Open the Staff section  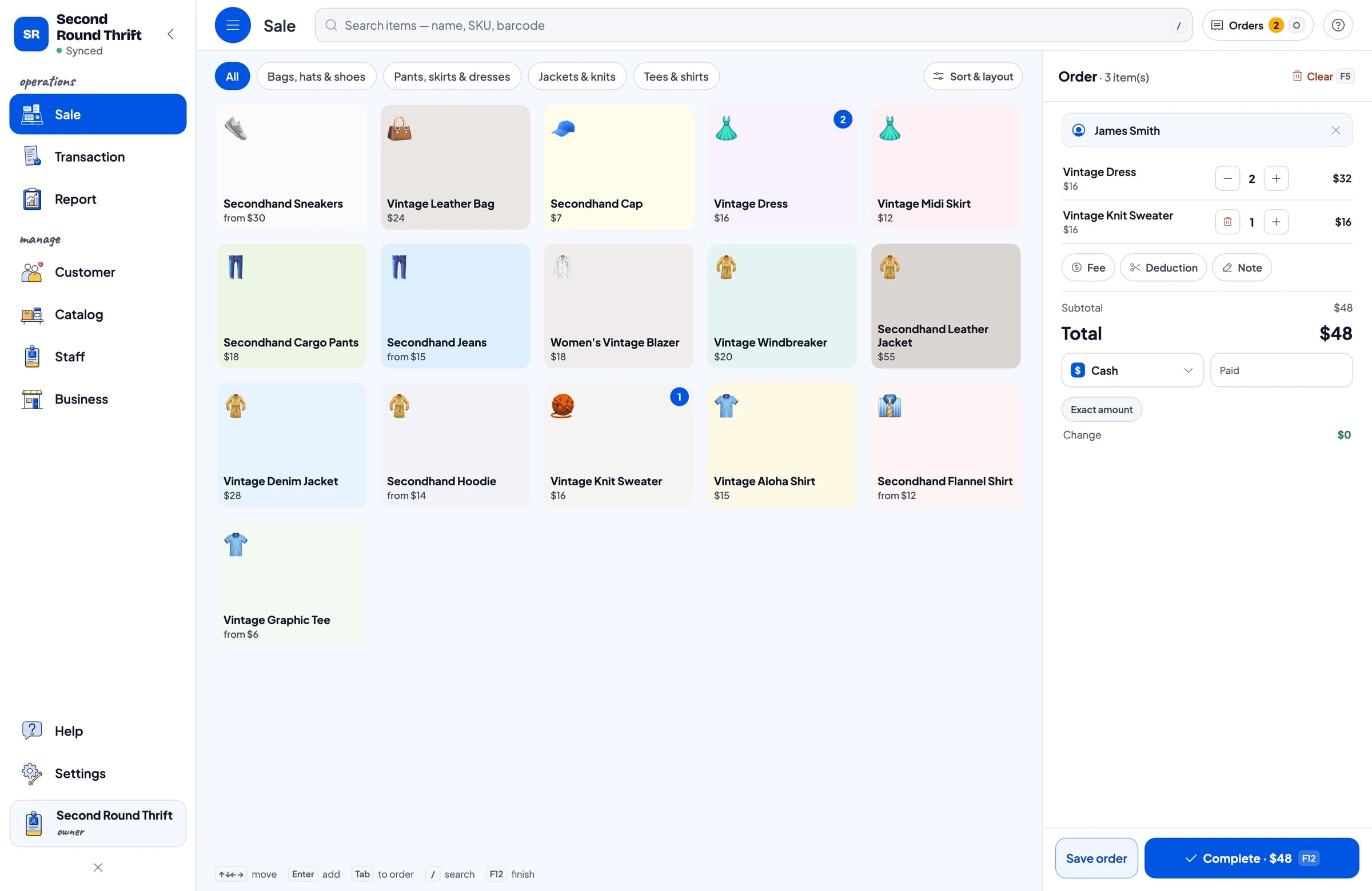[98, 357]
